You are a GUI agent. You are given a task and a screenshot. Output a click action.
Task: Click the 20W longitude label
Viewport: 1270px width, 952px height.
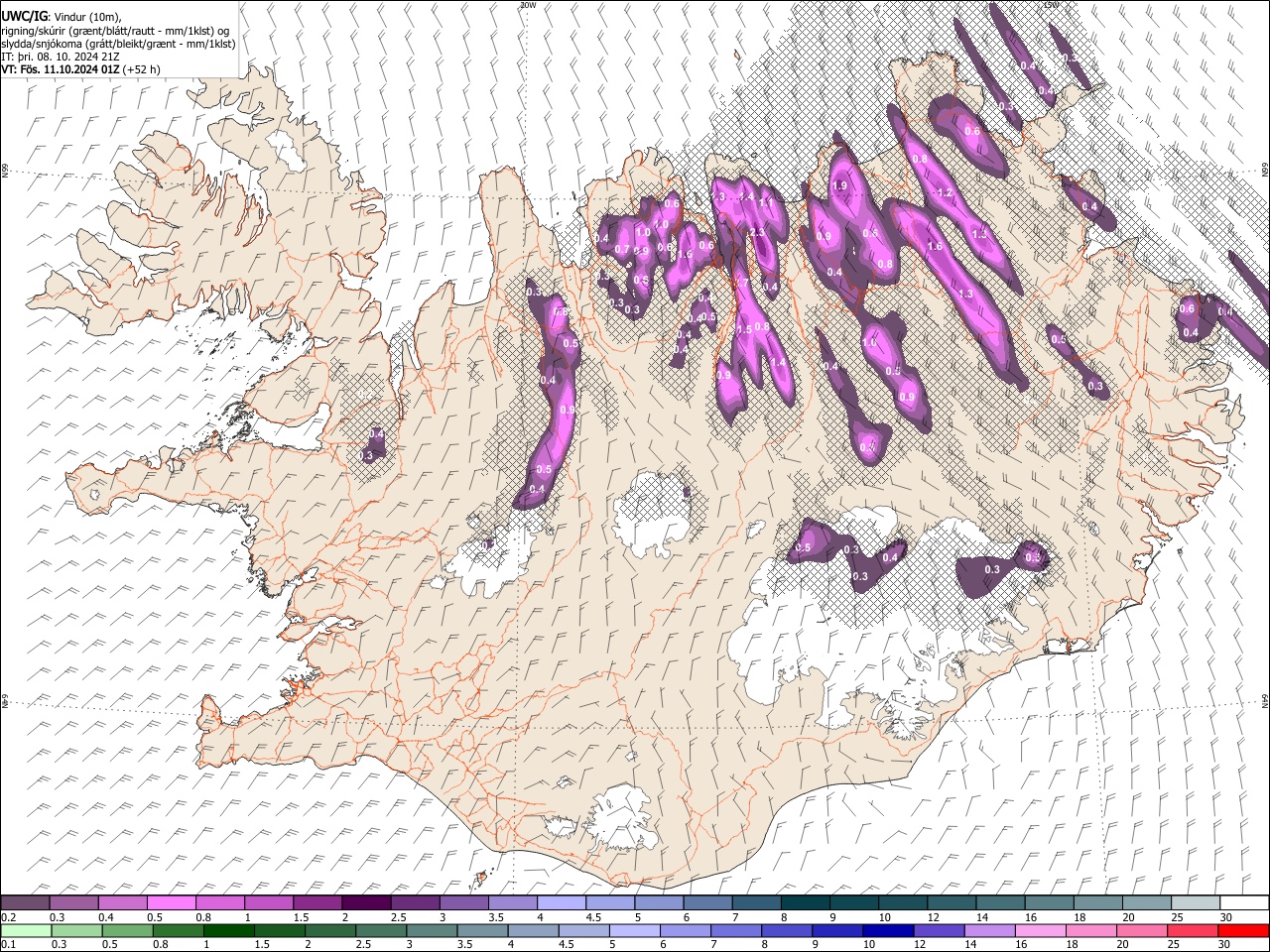pyautogui.click(x=528, y=5)
